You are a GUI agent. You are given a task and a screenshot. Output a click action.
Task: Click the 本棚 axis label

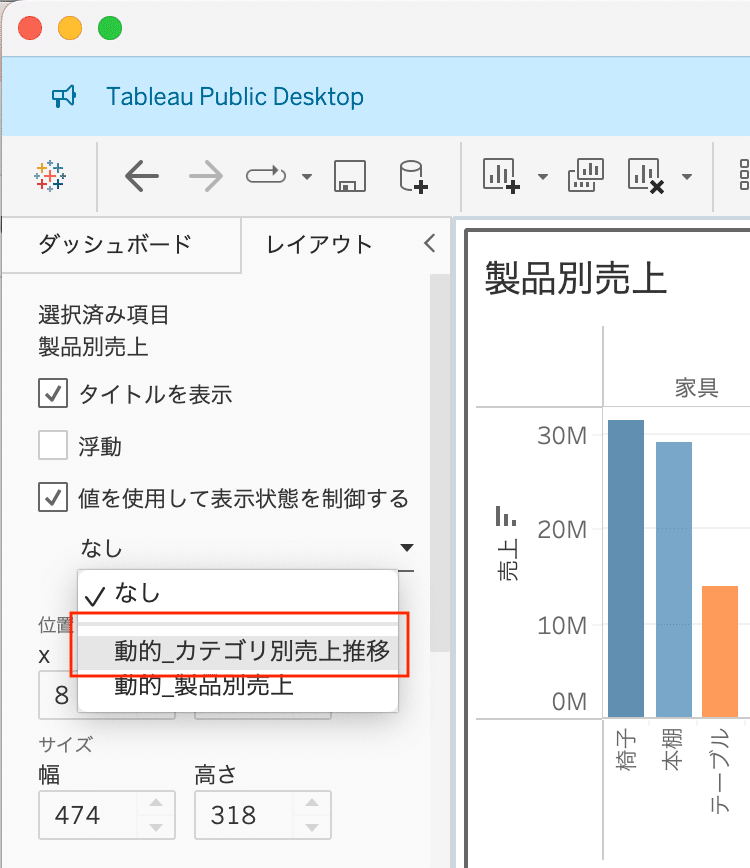coord(673,750)
